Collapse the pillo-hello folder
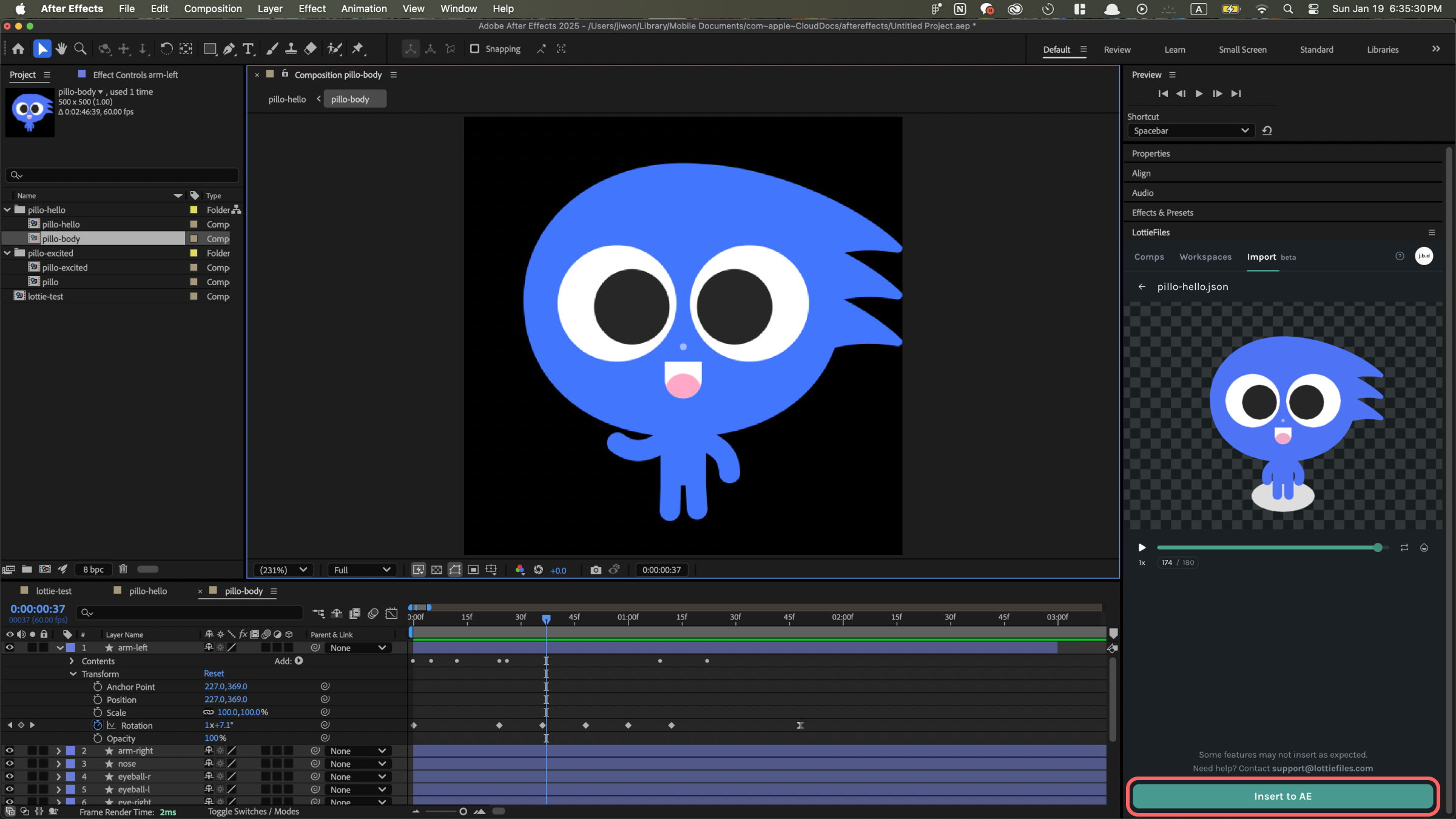The width and height of the screenshot is (1456, 819). 7,210
